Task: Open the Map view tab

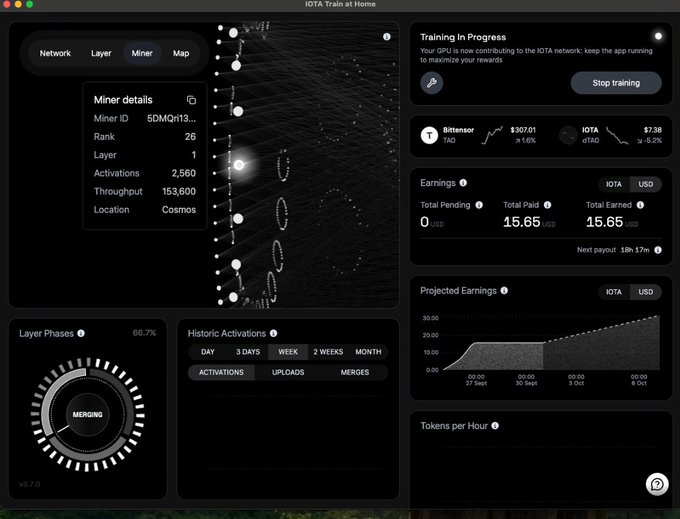Action: pyautogui.click(x=181, y=53)
